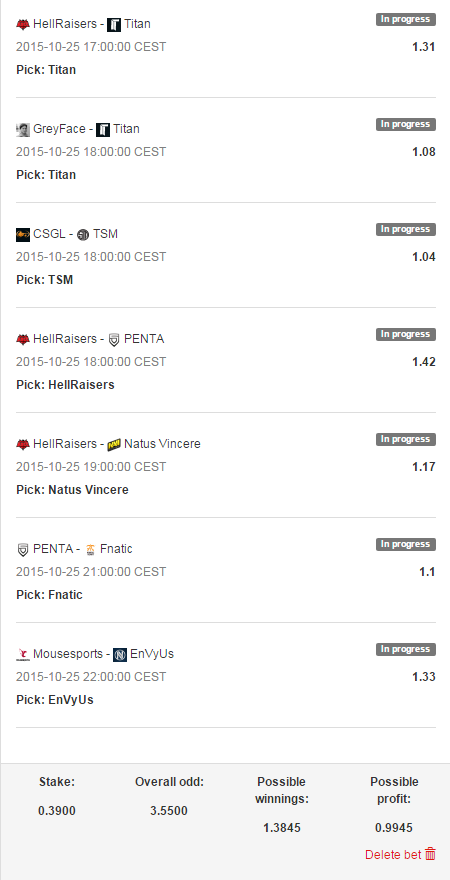
Task: Click the Mousesports team logo
Action: (23, 654)
